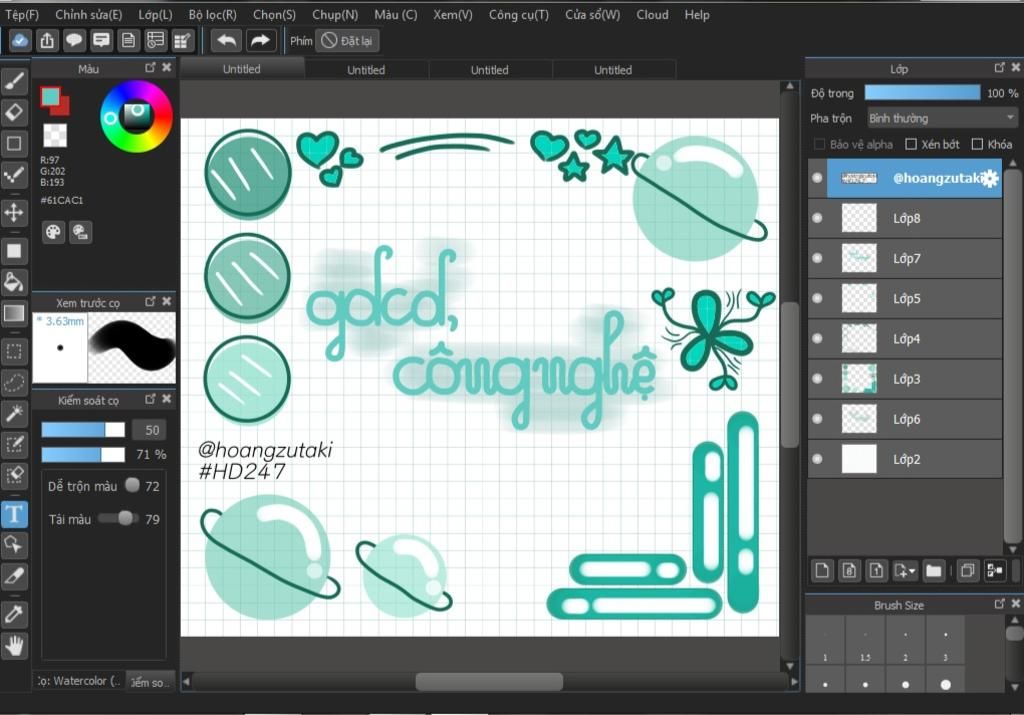The width and height of the screenshot is (1024, 715).
Task: Toggle visibility of @hoangzutaki layer
Action: [817, 178]
